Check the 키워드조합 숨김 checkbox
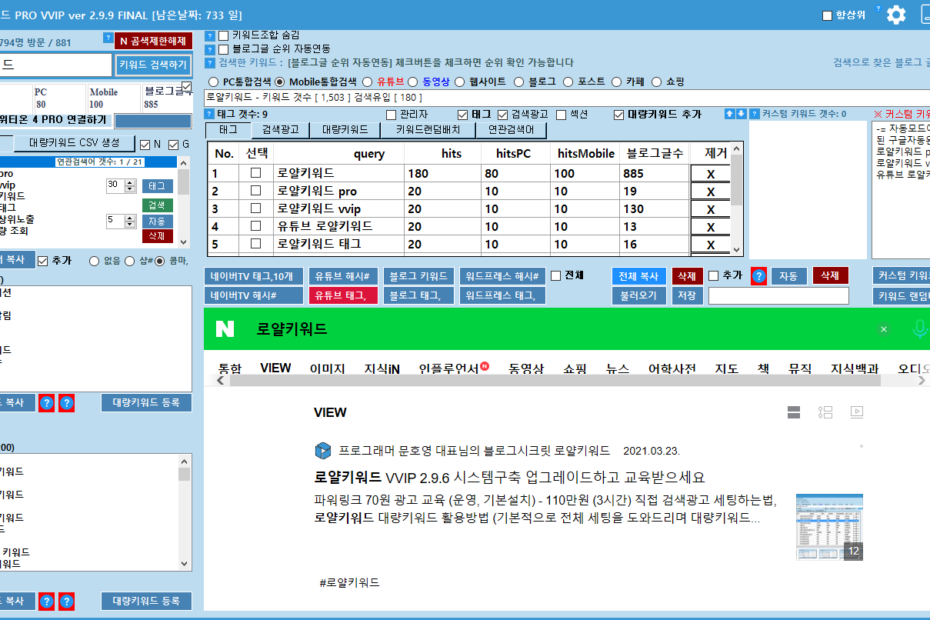930x620 pixels. pos(224,36)
